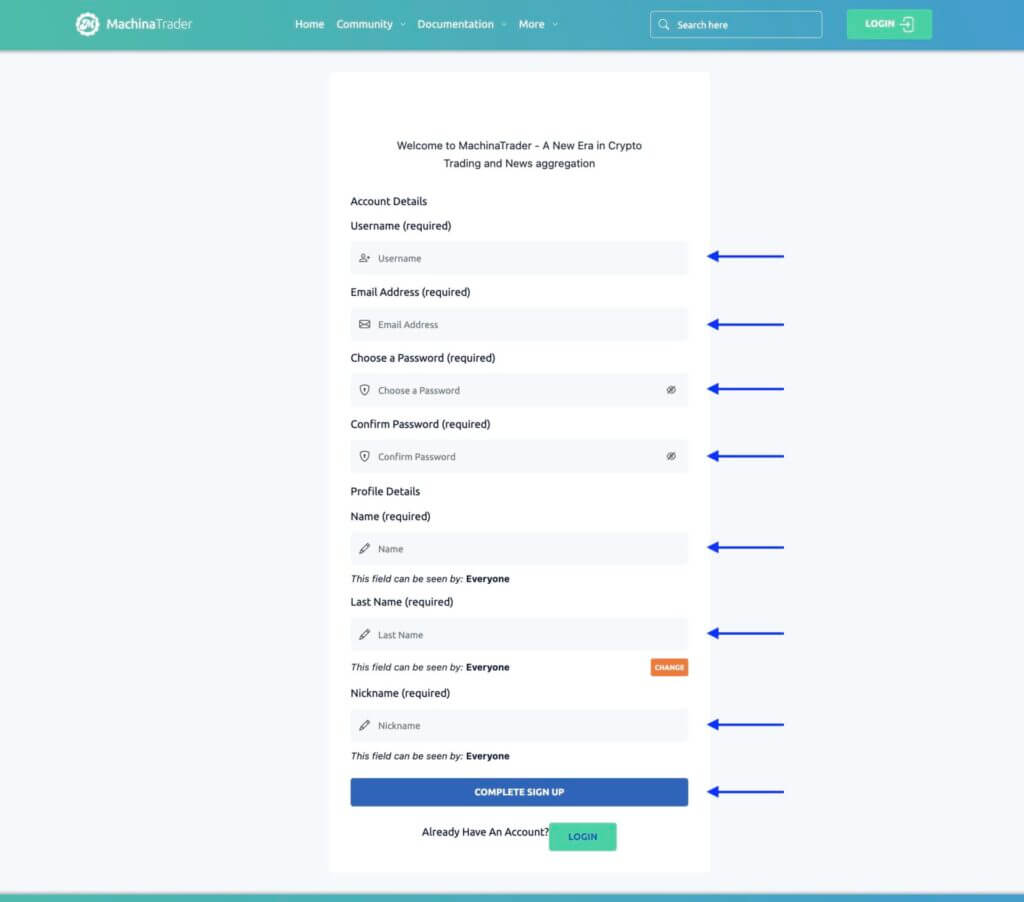Open the Community menu
This screenshot has height=902, width=1024.
click(364, 24)
